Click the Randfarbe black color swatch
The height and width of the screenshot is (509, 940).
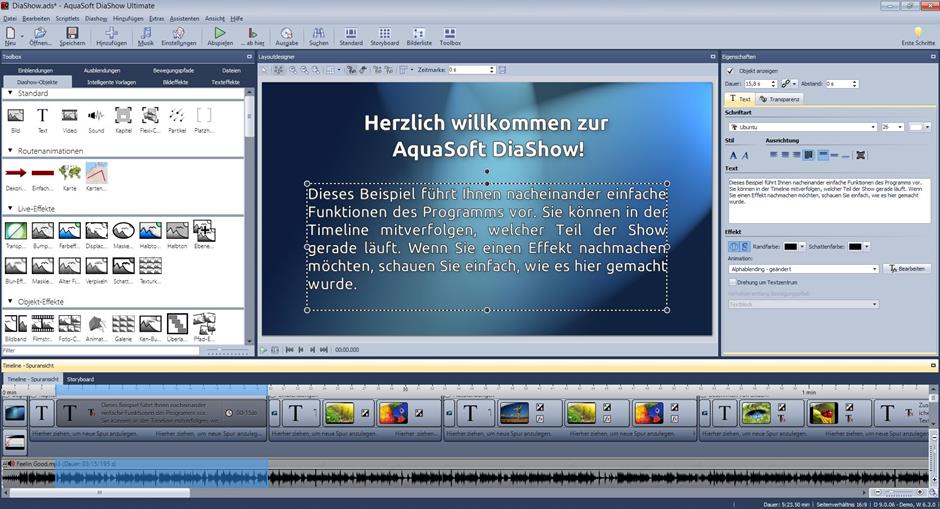click(x=791, y=246)
